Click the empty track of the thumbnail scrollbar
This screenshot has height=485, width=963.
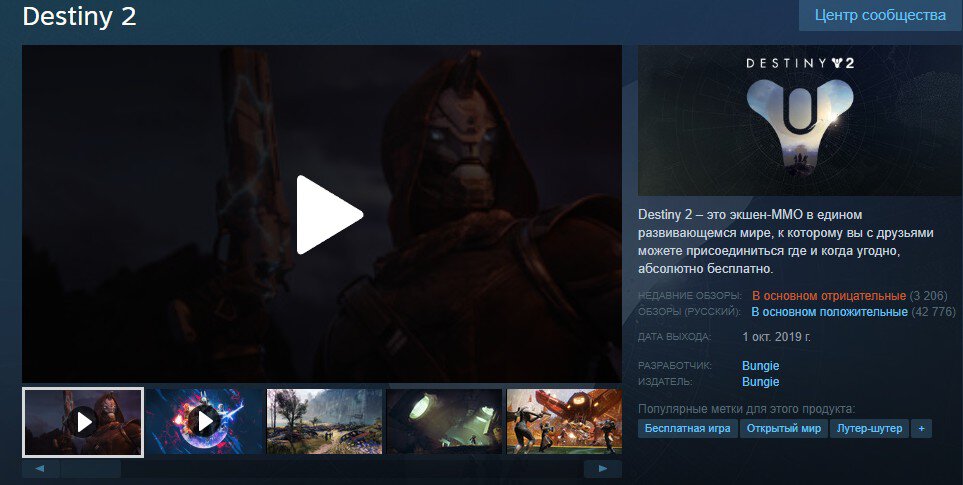(350, 469)
